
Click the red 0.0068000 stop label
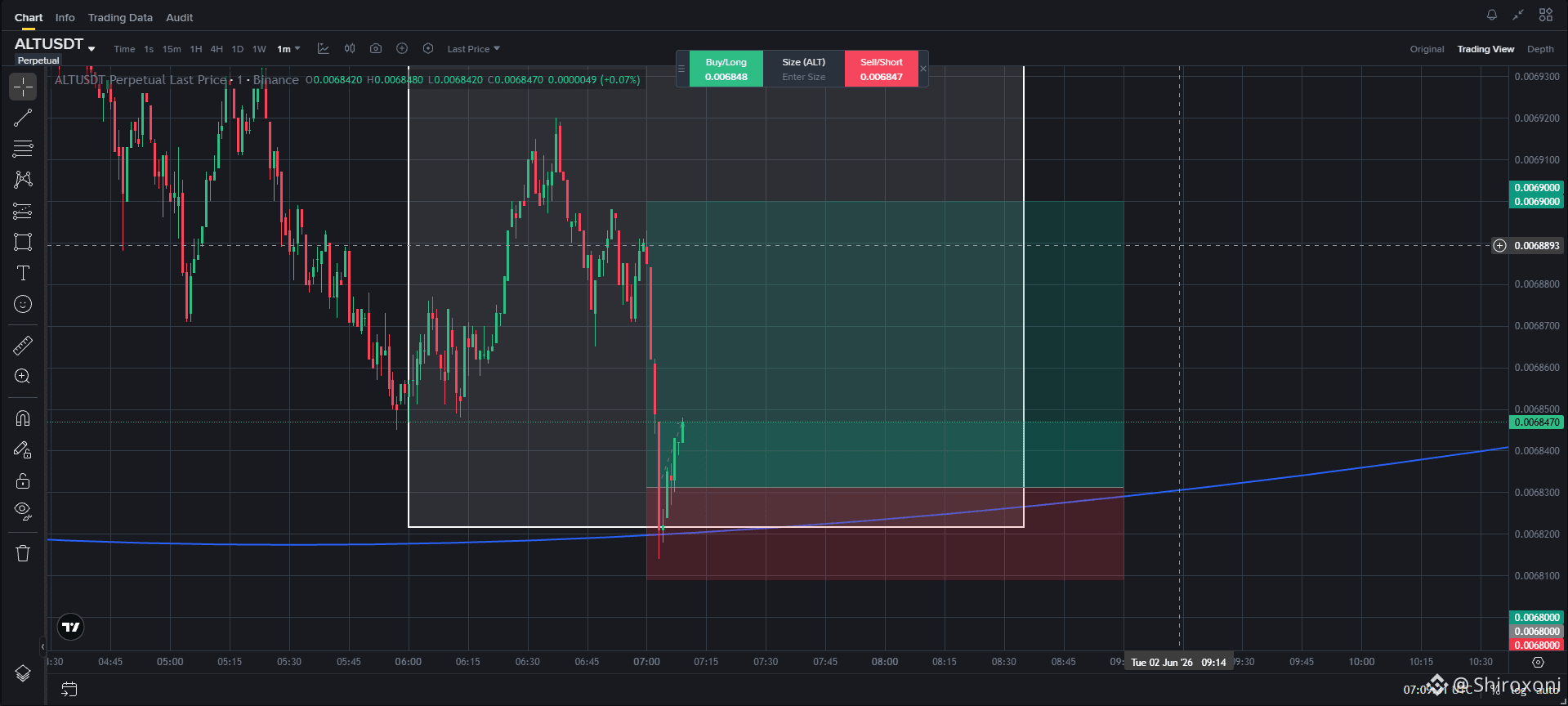point(1536,646)
